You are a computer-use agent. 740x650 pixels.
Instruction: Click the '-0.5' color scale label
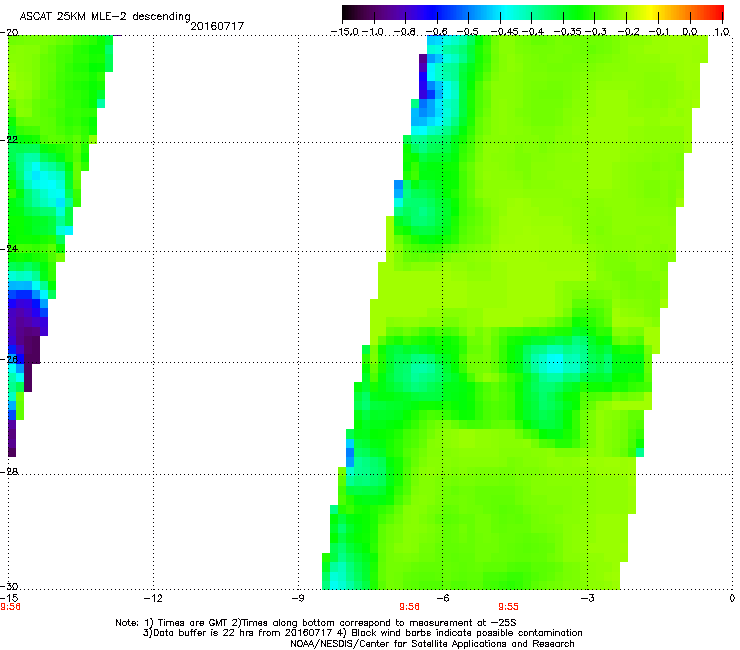(467, 32)
